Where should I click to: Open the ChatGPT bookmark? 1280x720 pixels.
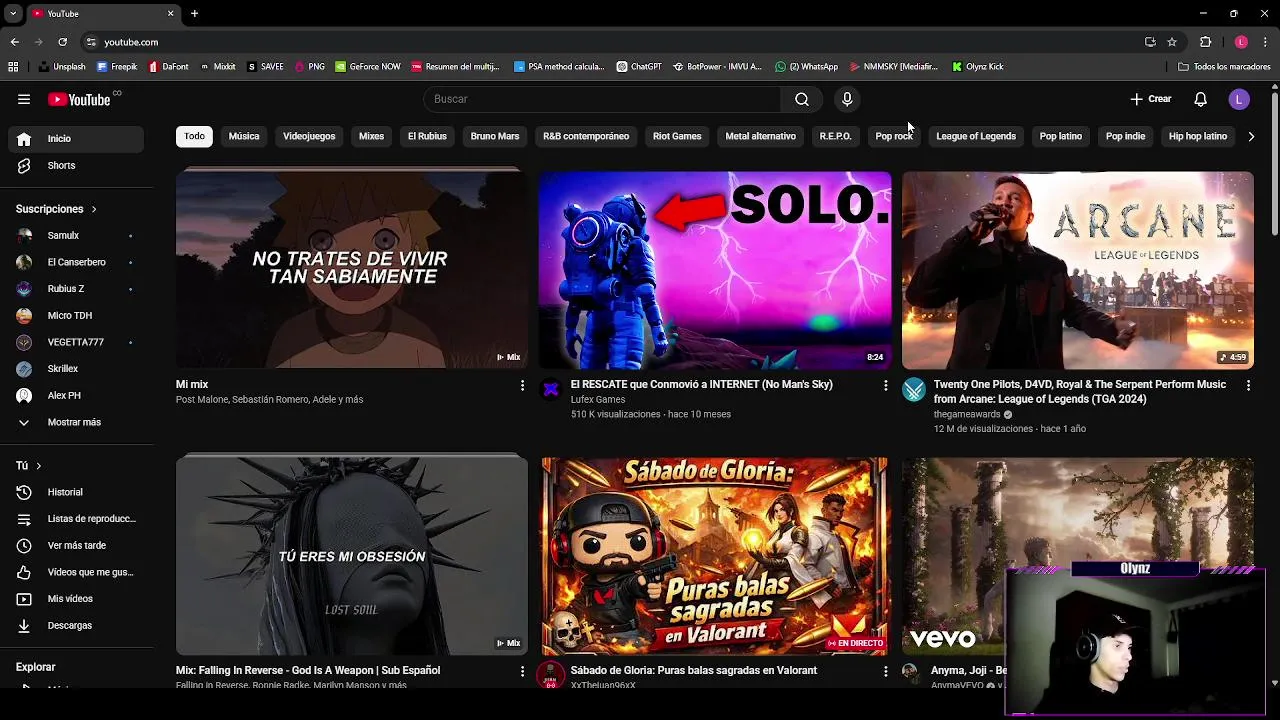point(639,67)
